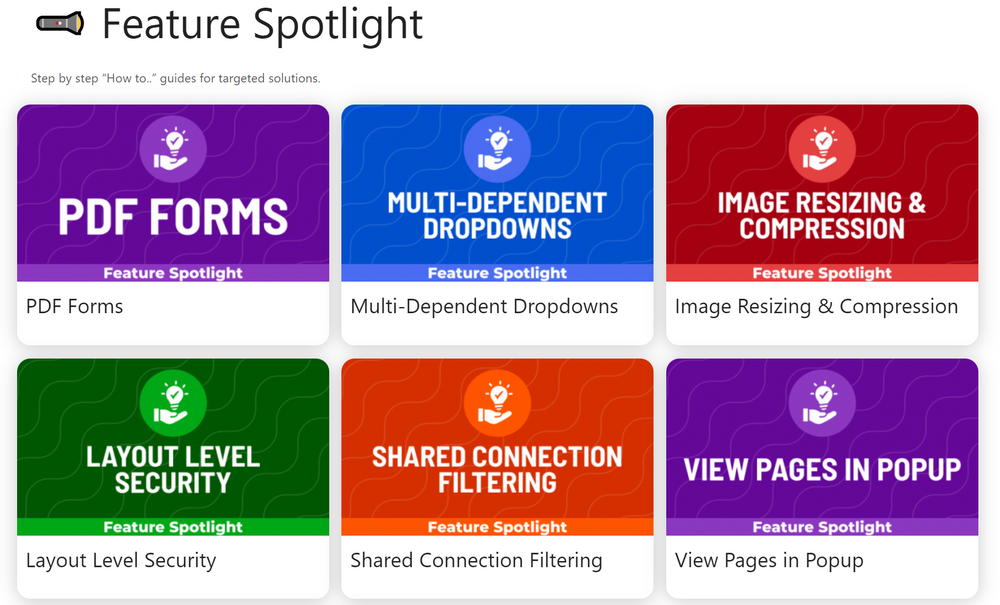
Task: Click the orange lightbulb icon on Shared Connection Filtering
Action: coord(497,403)
